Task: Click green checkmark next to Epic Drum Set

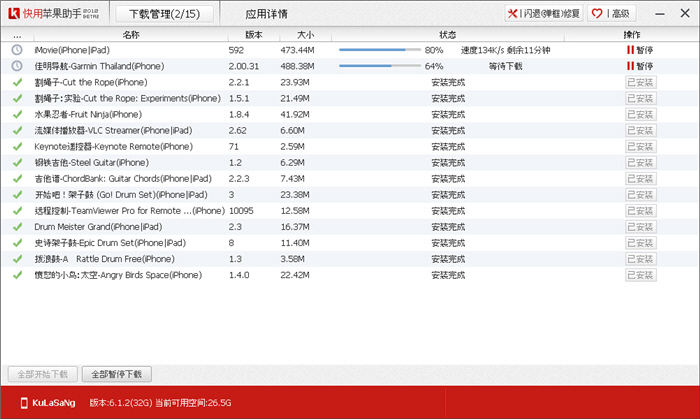Action: 17,243
